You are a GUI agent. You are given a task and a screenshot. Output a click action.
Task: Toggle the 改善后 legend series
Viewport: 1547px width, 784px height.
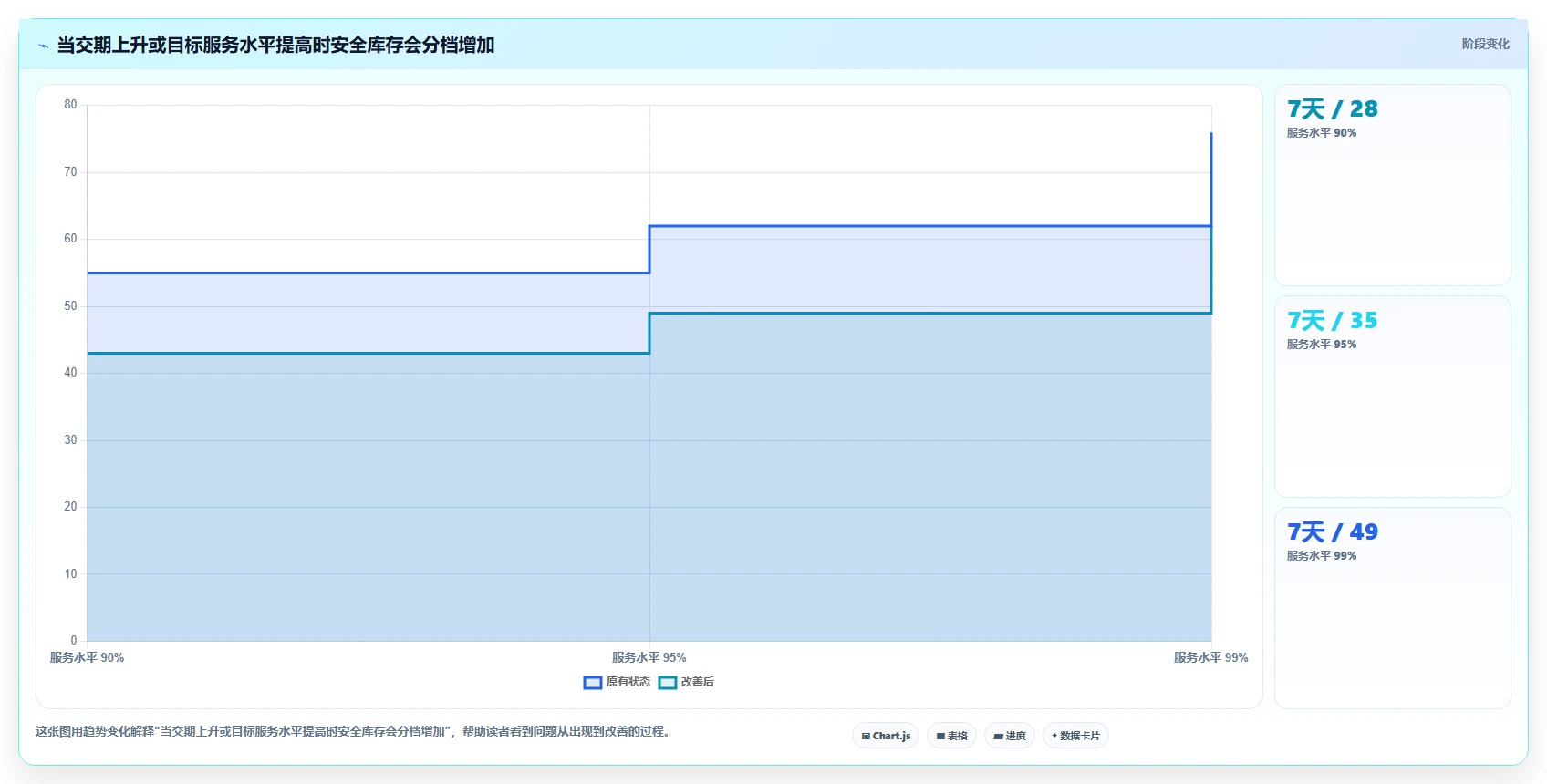[x=687, y=682]
